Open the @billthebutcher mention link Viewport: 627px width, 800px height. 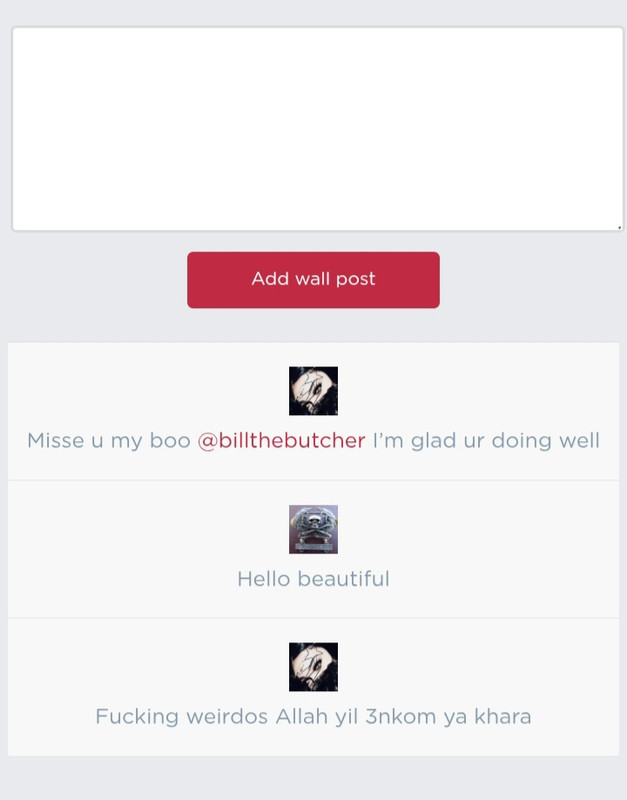[281, 441]
